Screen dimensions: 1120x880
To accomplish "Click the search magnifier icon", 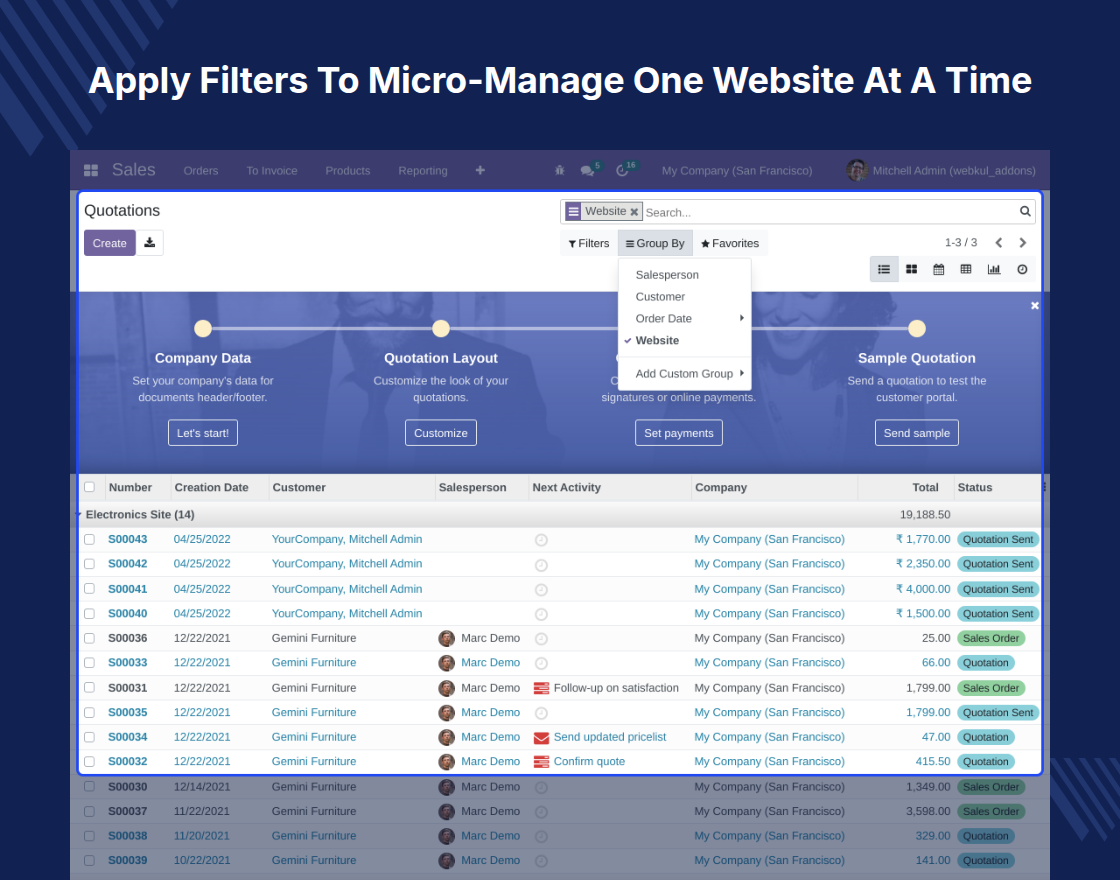I will pos(1025,211).
